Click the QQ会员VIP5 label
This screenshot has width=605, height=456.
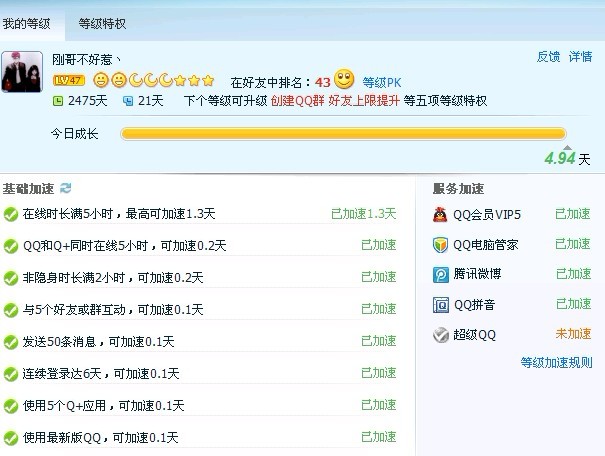[x=487, y=214]
